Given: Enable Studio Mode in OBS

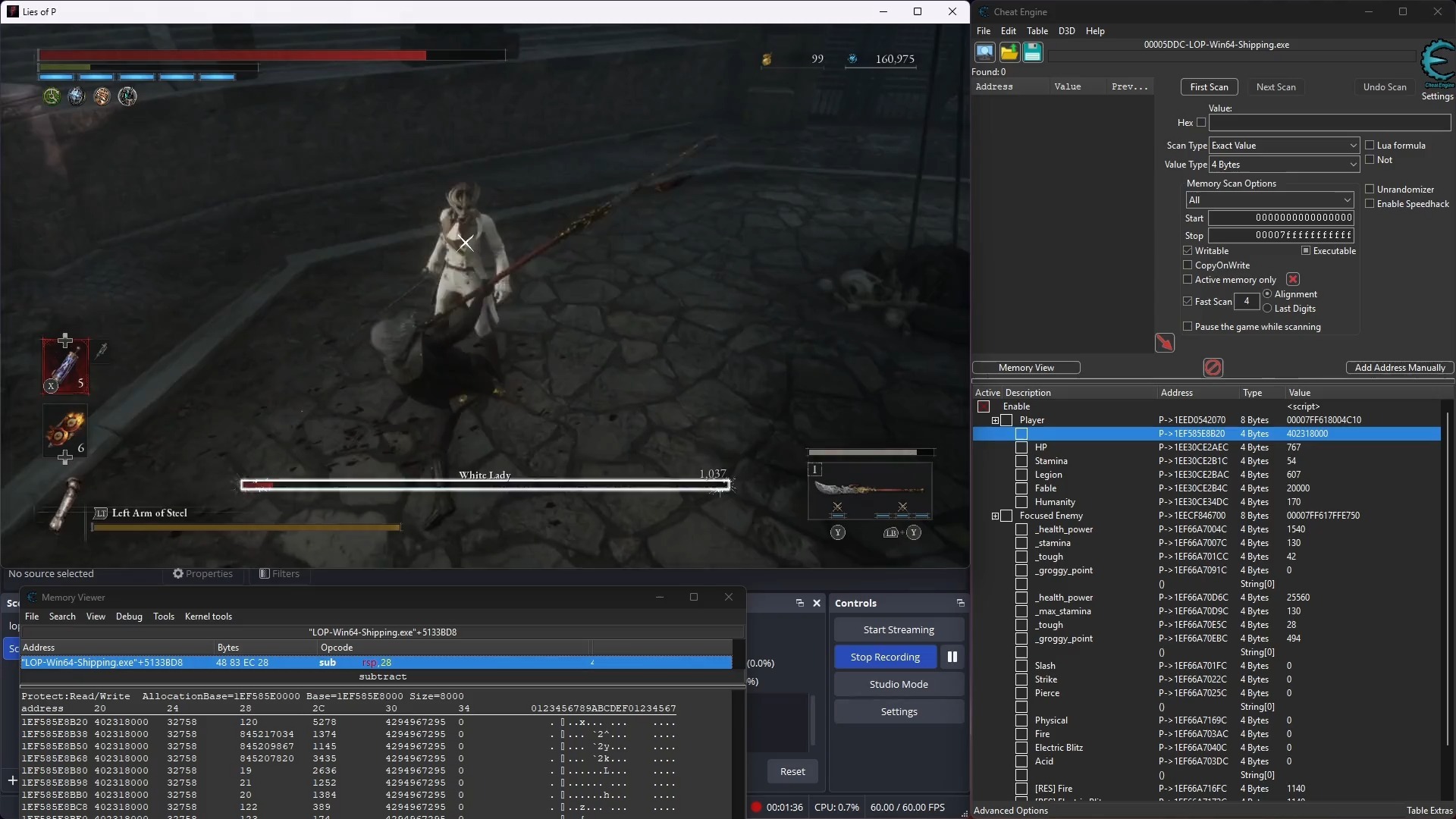Looking at the screenshot, I should (899, 684).
